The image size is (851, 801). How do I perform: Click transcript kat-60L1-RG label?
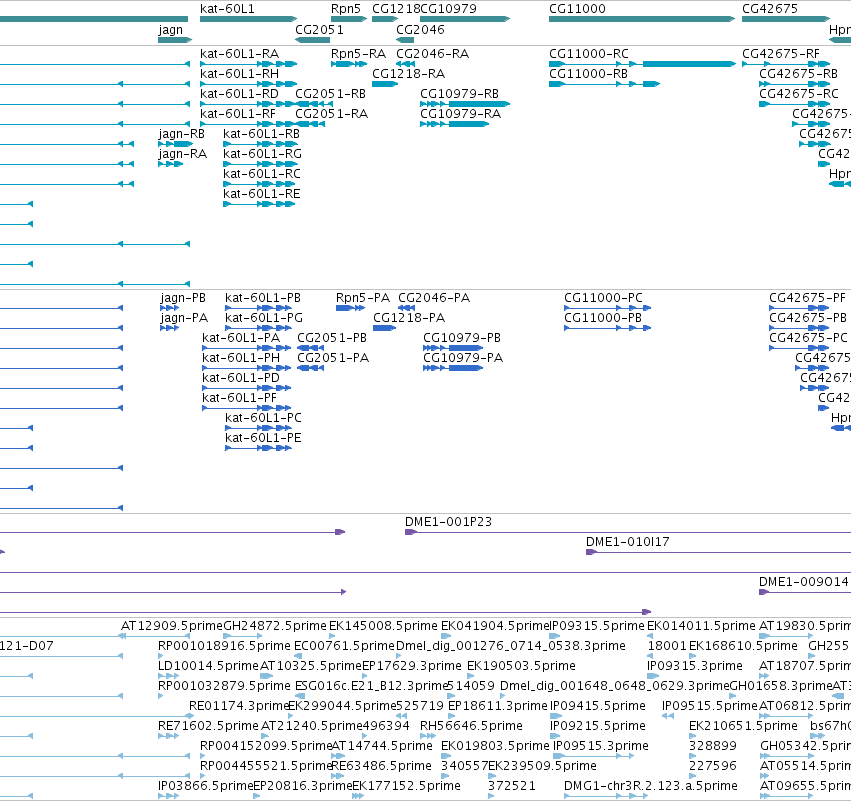click(262, 154)
